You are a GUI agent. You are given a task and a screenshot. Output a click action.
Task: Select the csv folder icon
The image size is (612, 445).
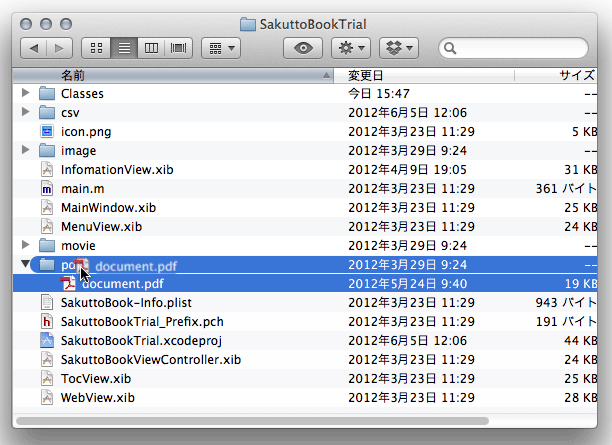47,112
